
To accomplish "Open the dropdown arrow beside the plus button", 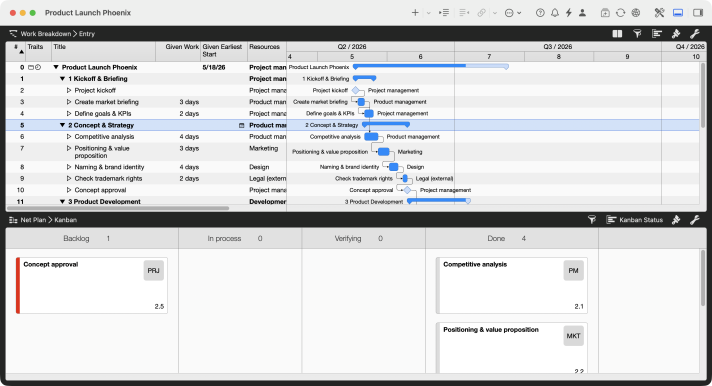I will [x=428, y=13].
